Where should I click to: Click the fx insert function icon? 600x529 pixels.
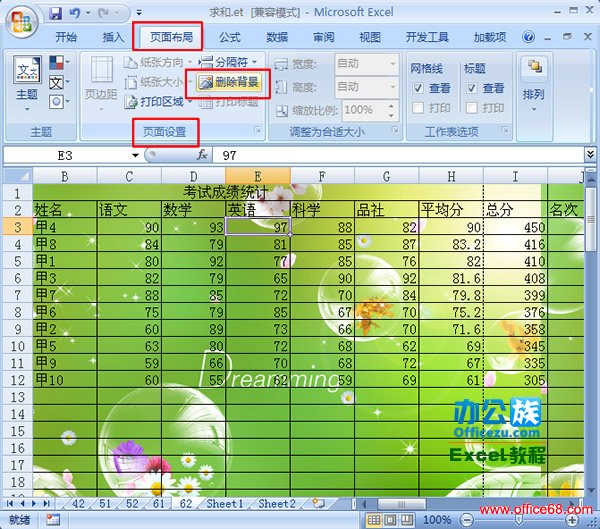click(201, 155)
